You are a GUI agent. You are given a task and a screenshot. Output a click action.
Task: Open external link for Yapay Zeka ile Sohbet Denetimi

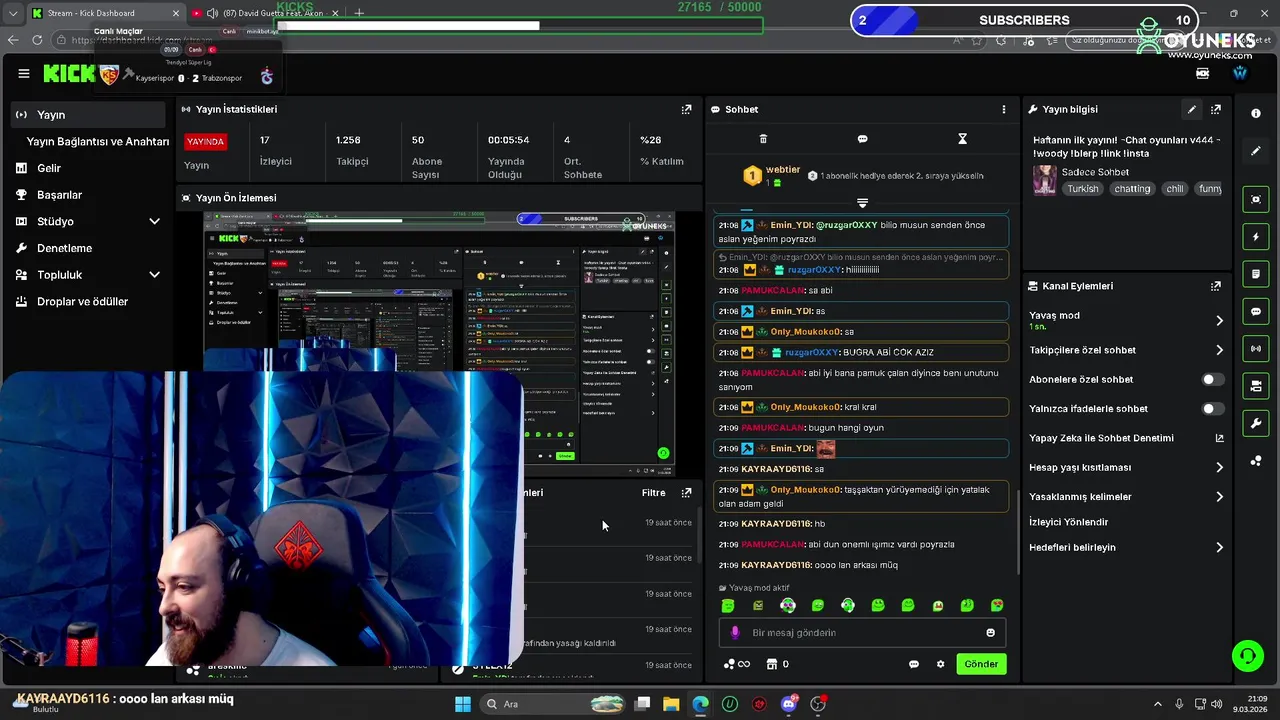coord(1219,438)
